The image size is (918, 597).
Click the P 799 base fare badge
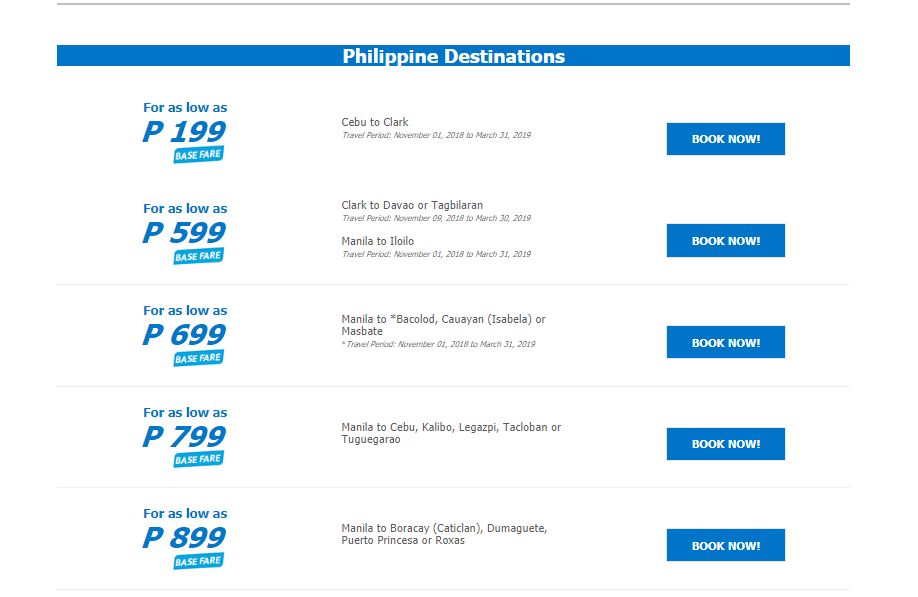[198, 459]
